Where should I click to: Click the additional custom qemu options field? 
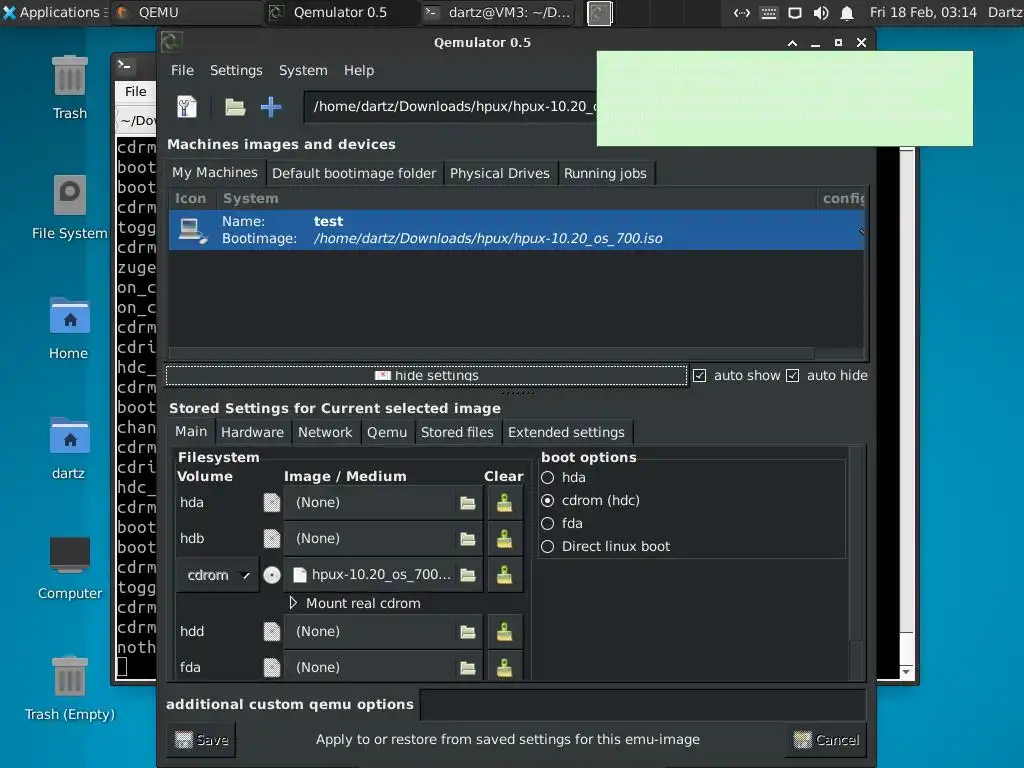coord(643,705)
